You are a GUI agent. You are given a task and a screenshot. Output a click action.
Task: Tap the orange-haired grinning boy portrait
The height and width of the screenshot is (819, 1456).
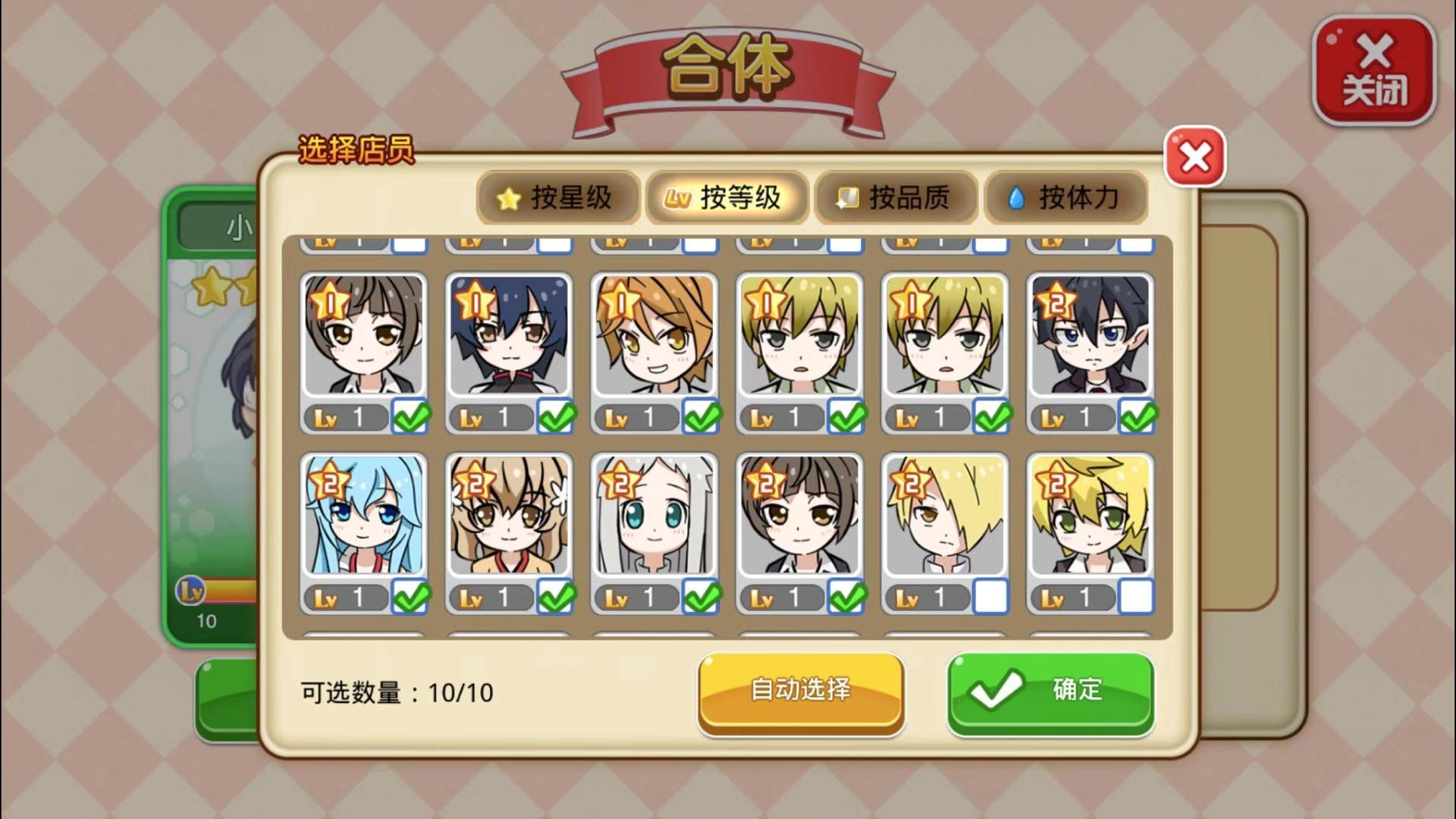654,335
